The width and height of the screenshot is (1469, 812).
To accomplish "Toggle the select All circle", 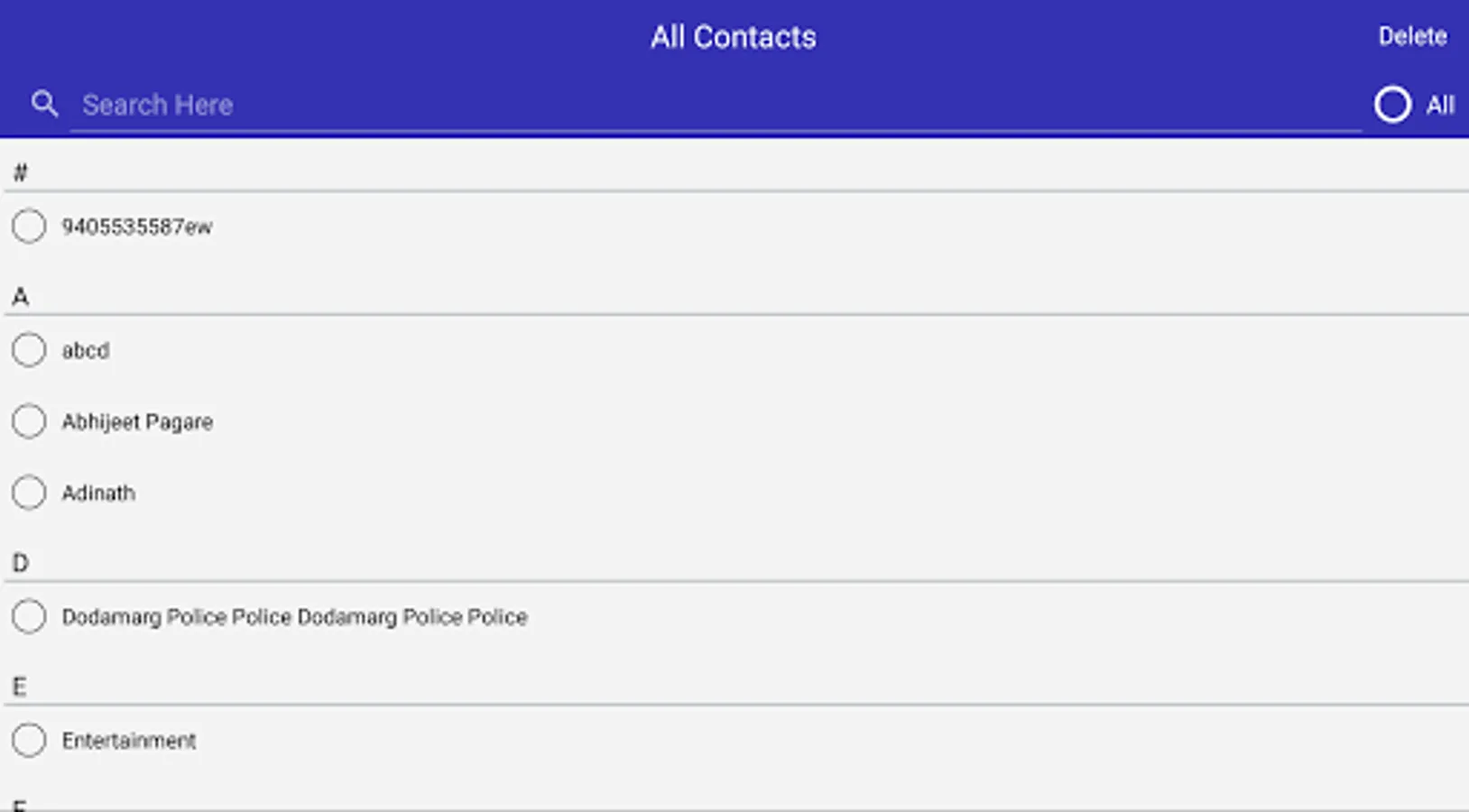I will [1392, 105].
